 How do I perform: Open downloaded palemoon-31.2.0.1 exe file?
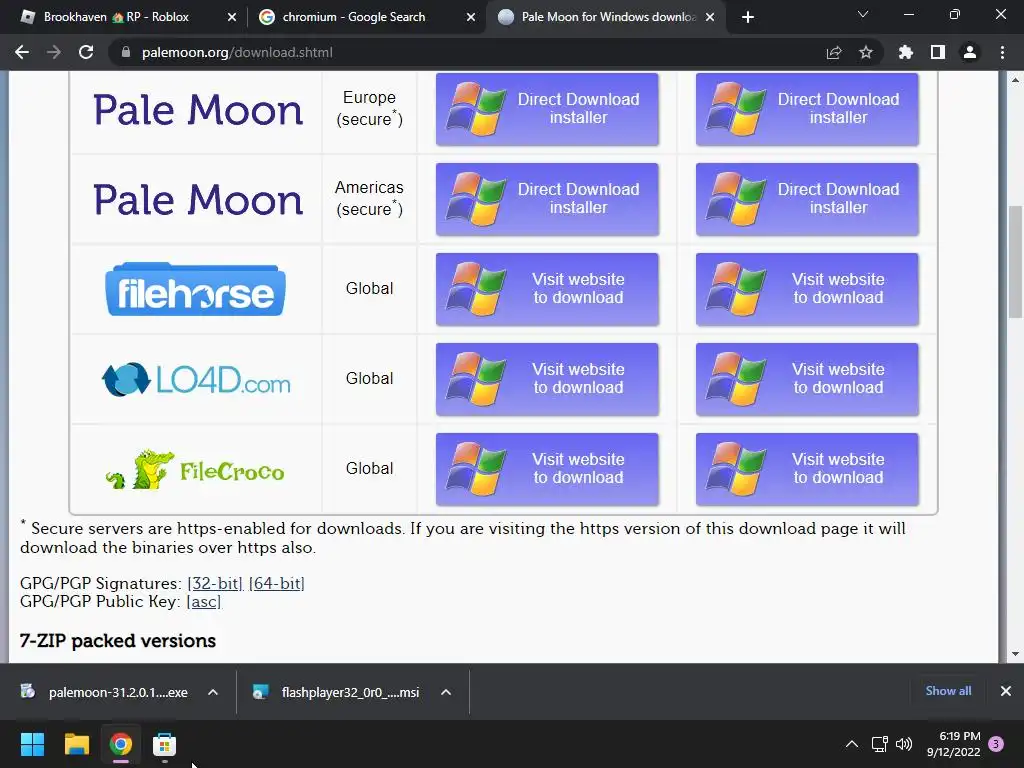tap(104, 692)
